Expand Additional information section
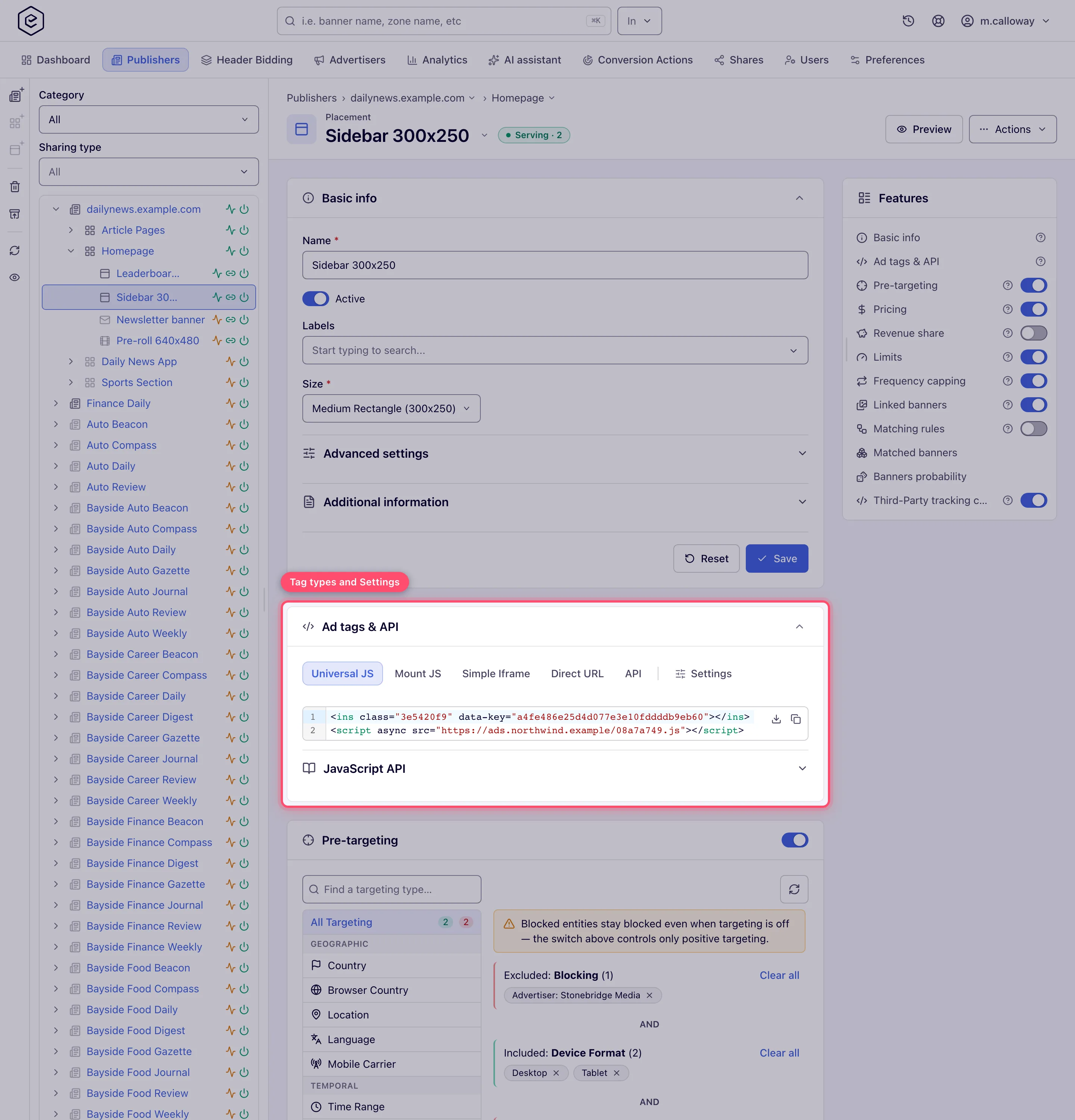 pyautogui.click(x=555, y=502)
